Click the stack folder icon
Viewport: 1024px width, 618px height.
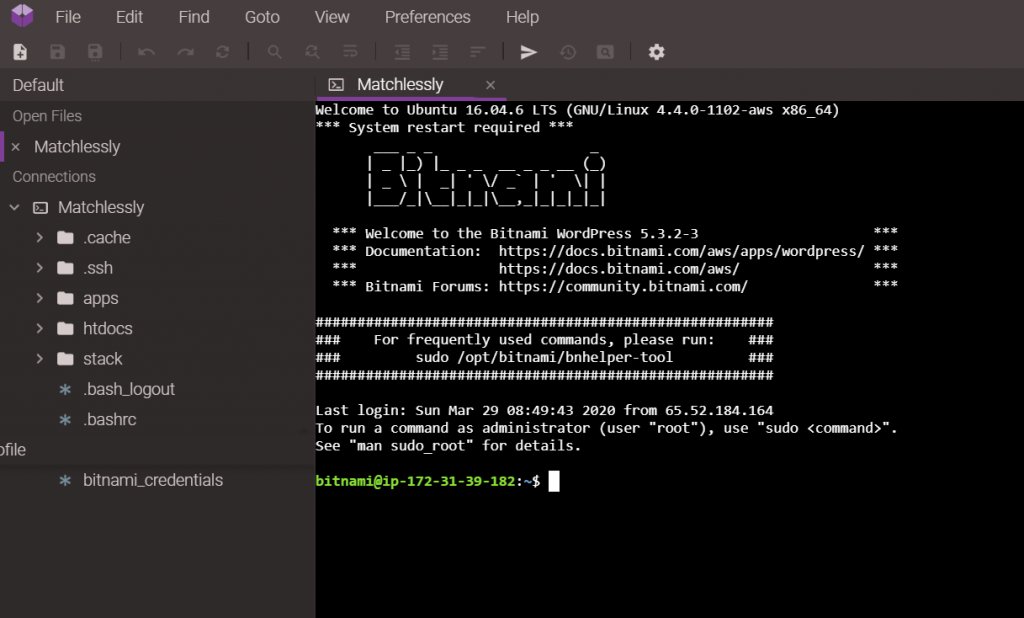[65, 359]
